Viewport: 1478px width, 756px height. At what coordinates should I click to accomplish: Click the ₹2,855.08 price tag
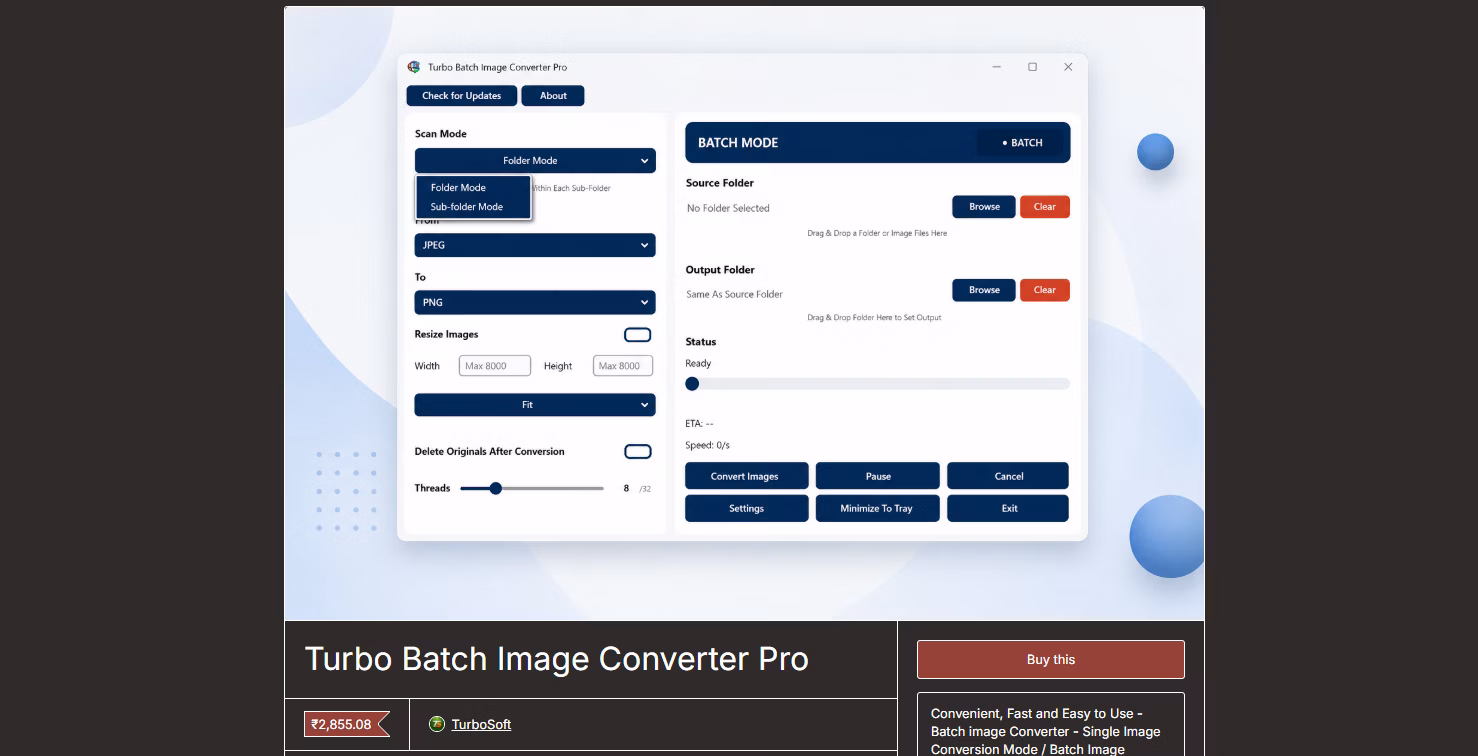[x=345, y=724]
